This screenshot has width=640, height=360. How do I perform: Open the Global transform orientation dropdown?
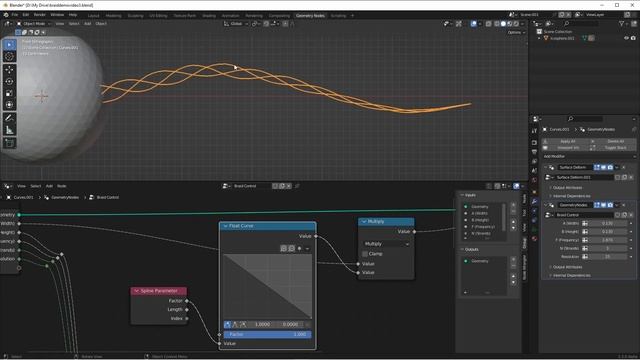(x=236, y=24)
